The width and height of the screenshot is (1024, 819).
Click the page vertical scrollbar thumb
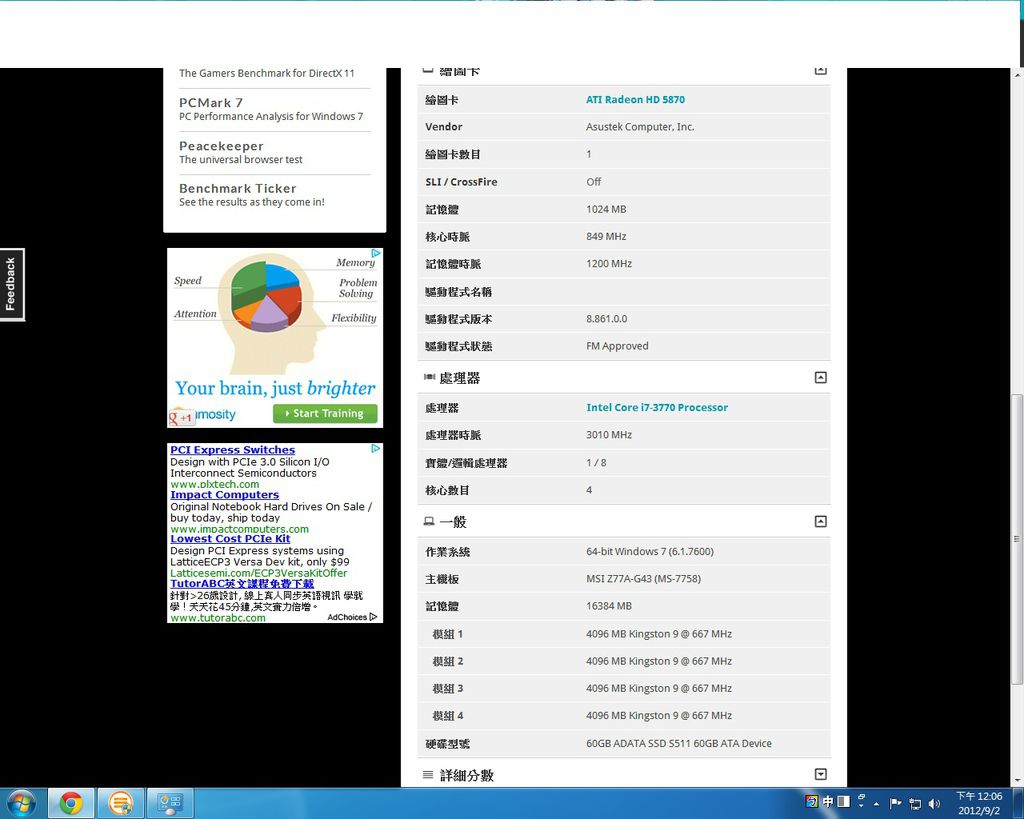tap(1017, 539)
